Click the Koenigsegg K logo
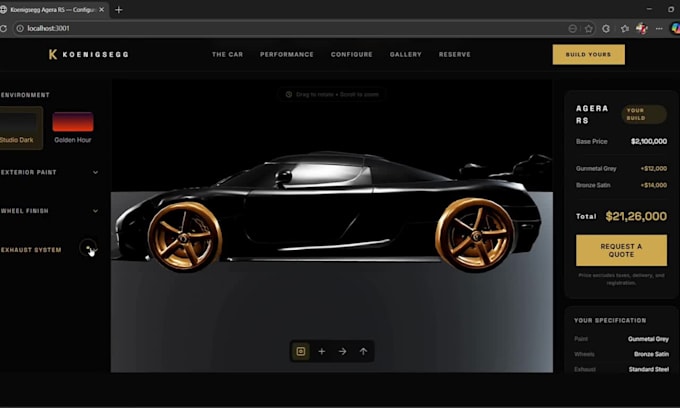Image resolution: width=680 pixels, height=408 pixels. [x=53, y=54]
